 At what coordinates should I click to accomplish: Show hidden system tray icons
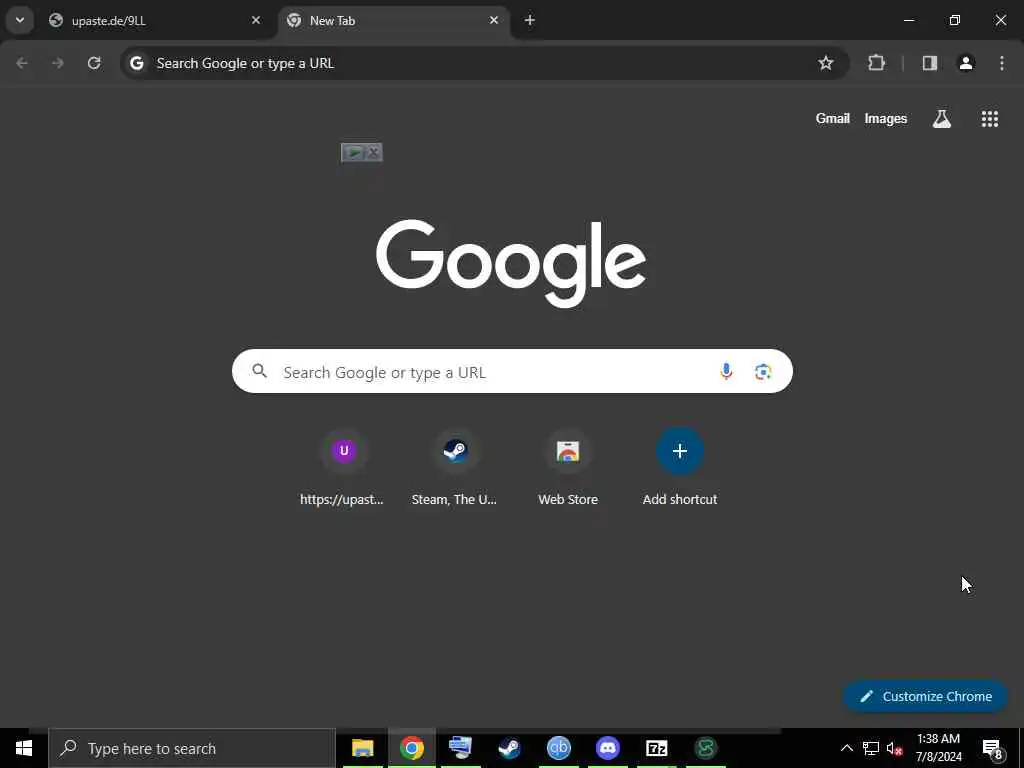pos(846,748)
